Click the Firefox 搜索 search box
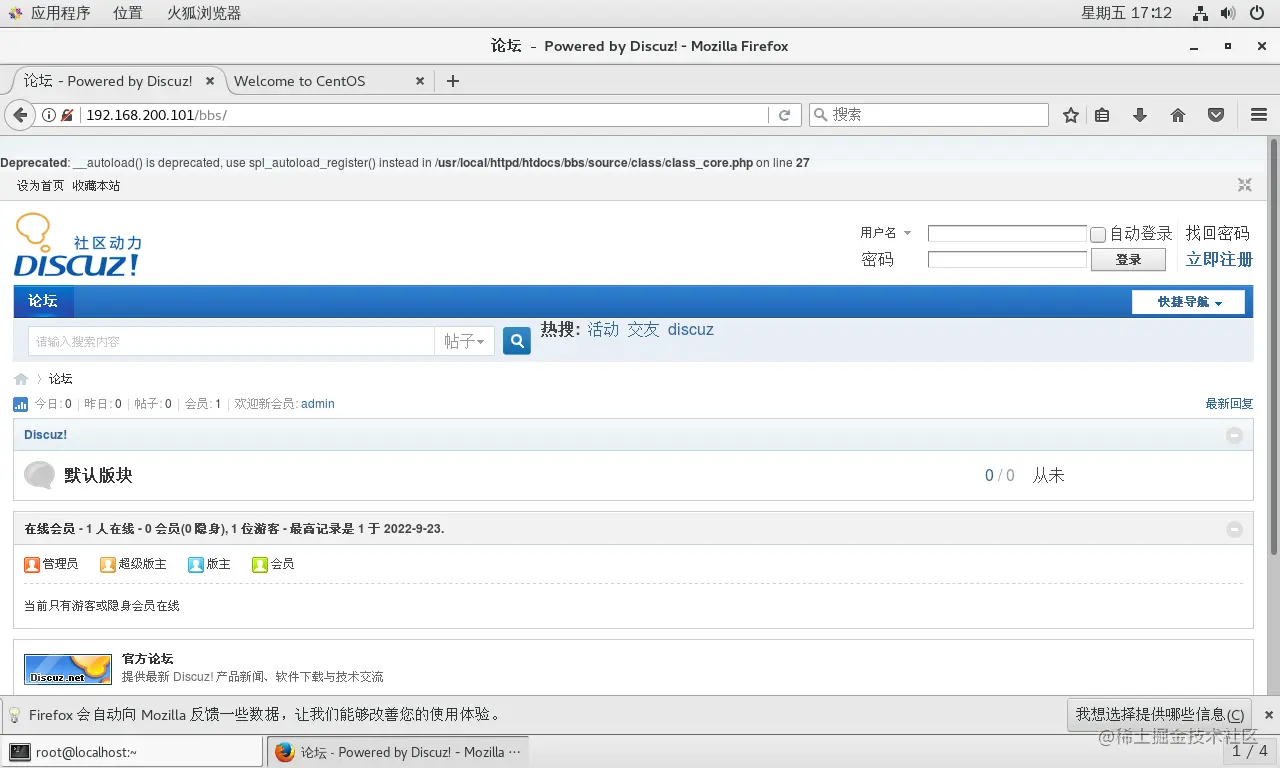 928,115
